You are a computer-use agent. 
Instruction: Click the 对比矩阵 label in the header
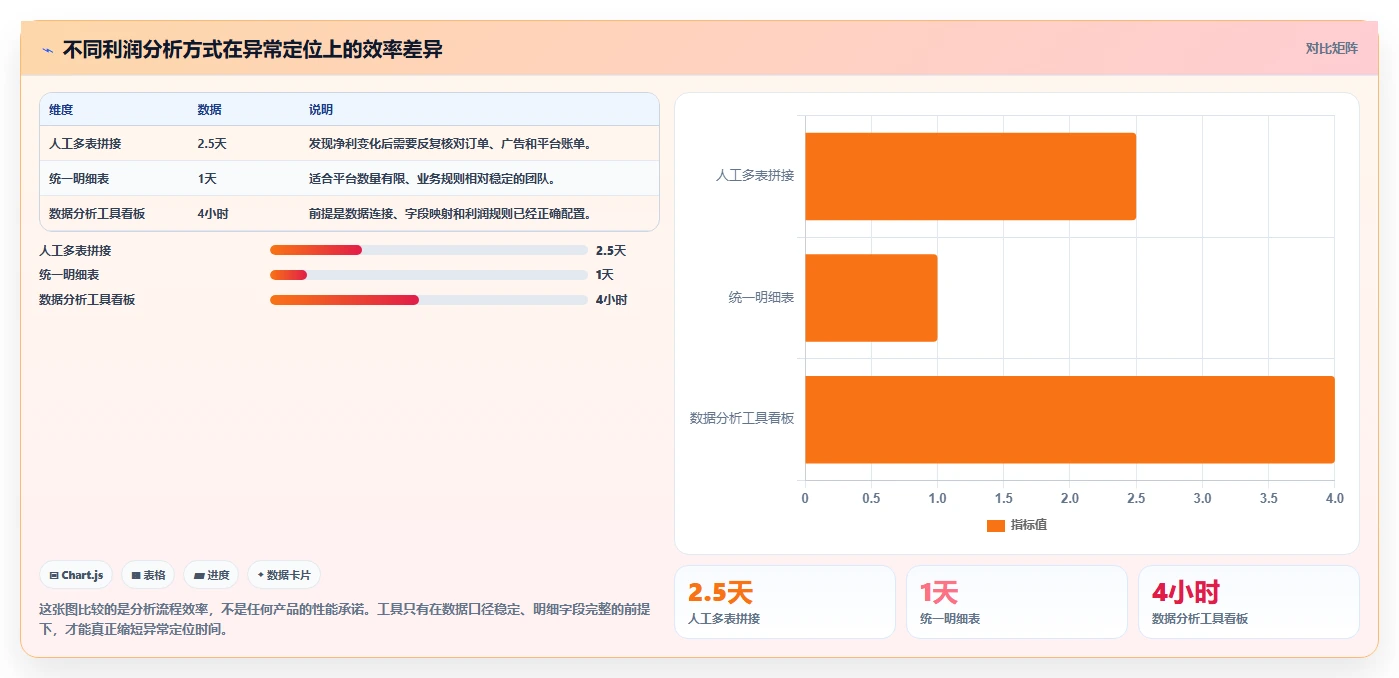(x=1331, y=48)
